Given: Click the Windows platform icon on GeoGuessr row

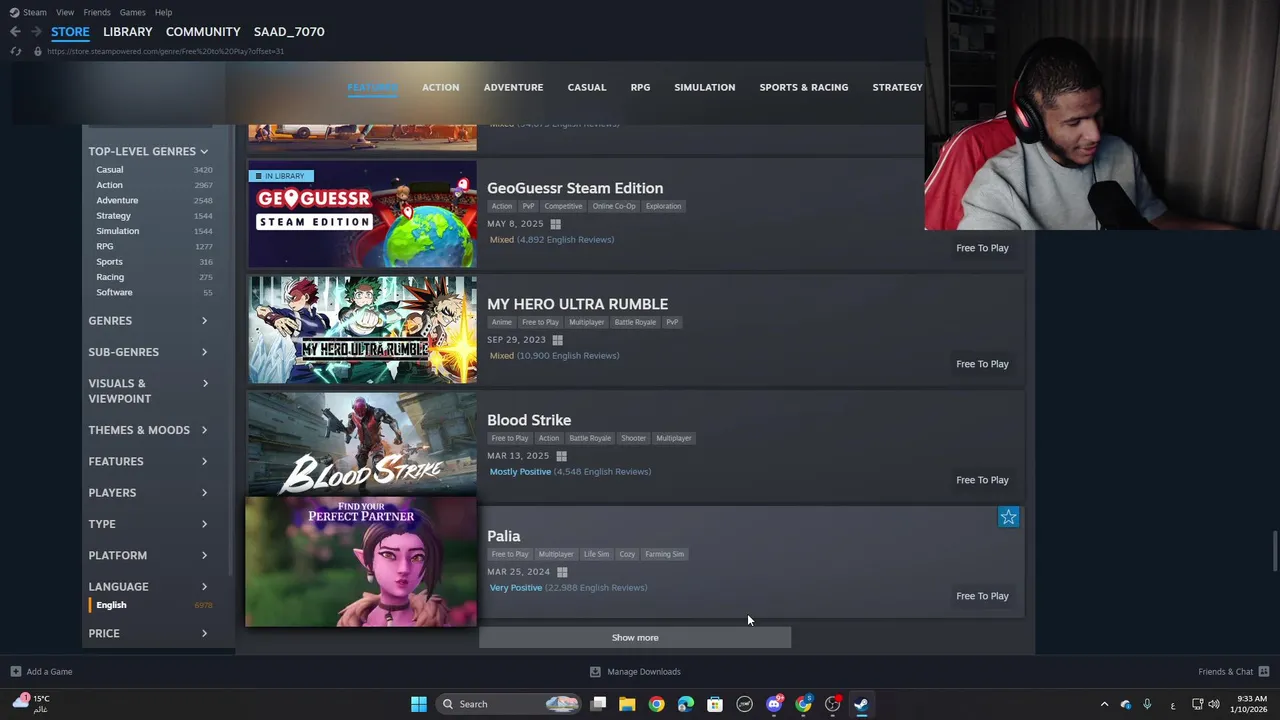Looking at the screenshot, I should [x=555, y=224].
